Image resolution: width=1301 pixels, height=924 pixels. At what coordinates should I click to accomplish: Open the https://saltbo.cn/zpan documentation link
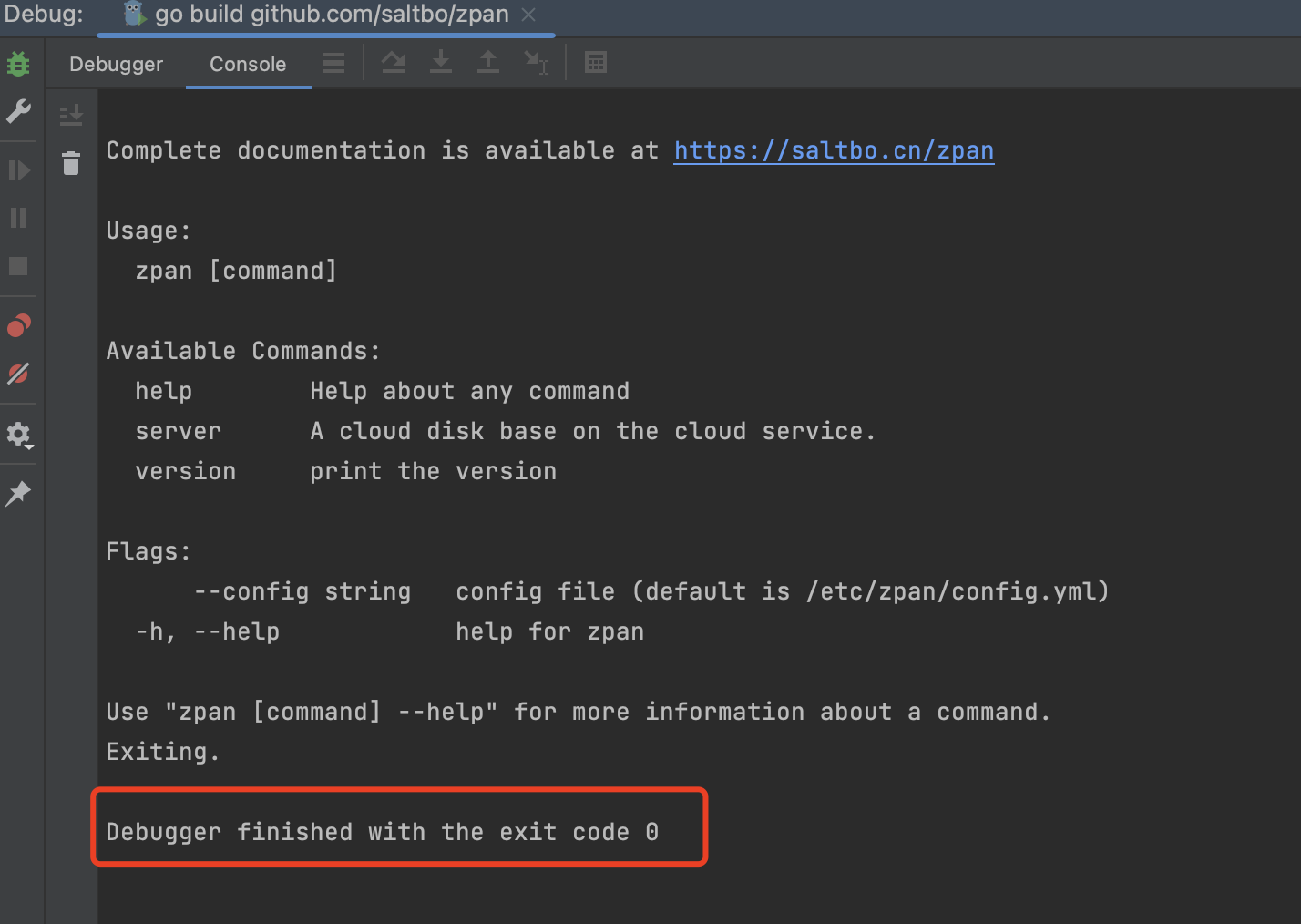[x=833, y=149]
